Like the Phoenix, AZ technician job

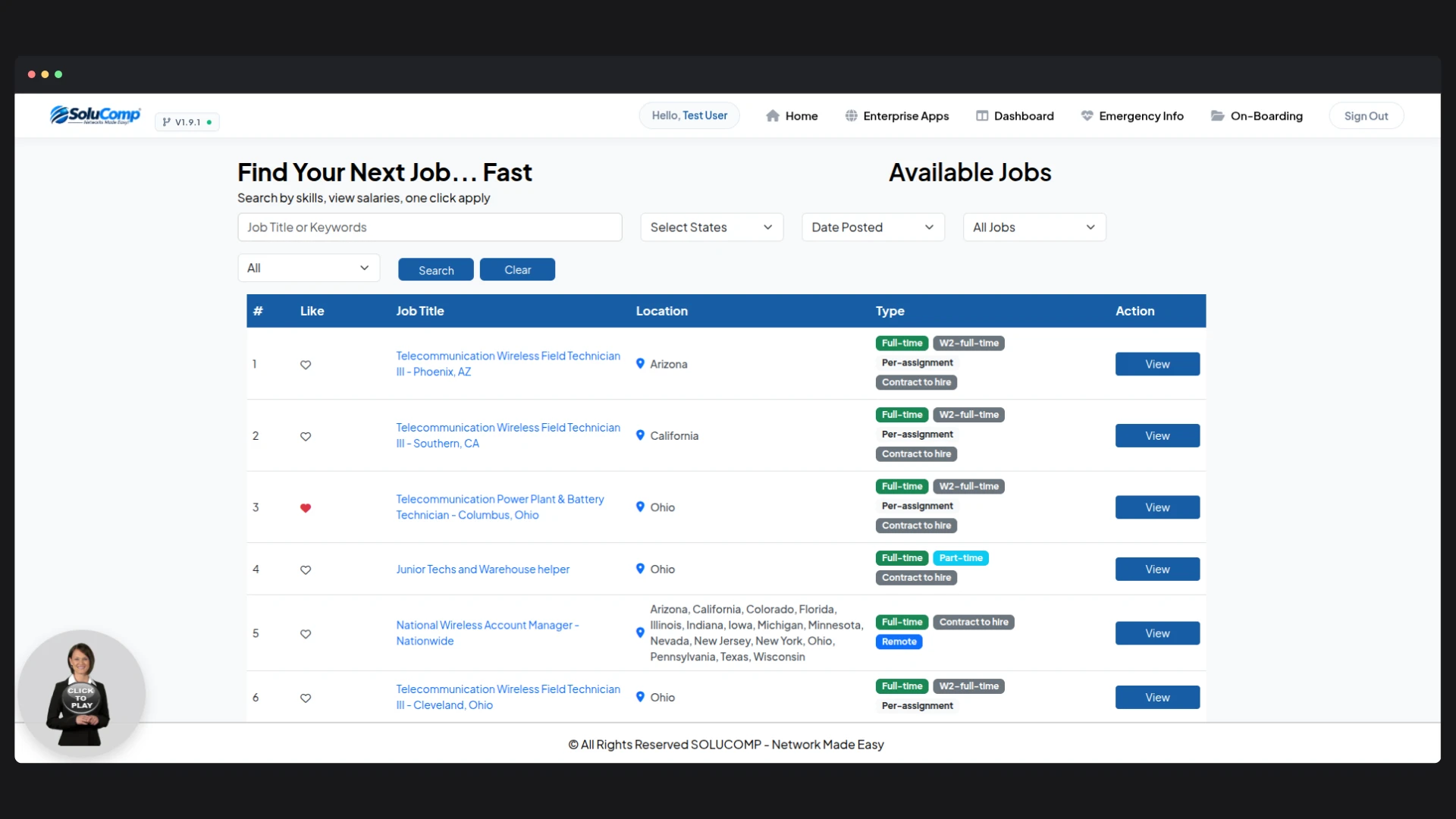(x=306, y=365)
